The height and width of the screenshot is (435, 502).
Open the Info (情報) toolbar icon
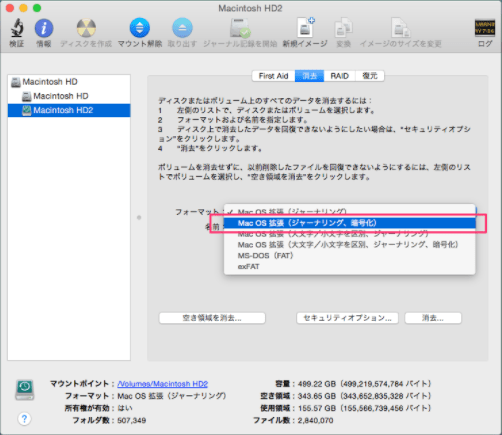[x=44, y=28]
